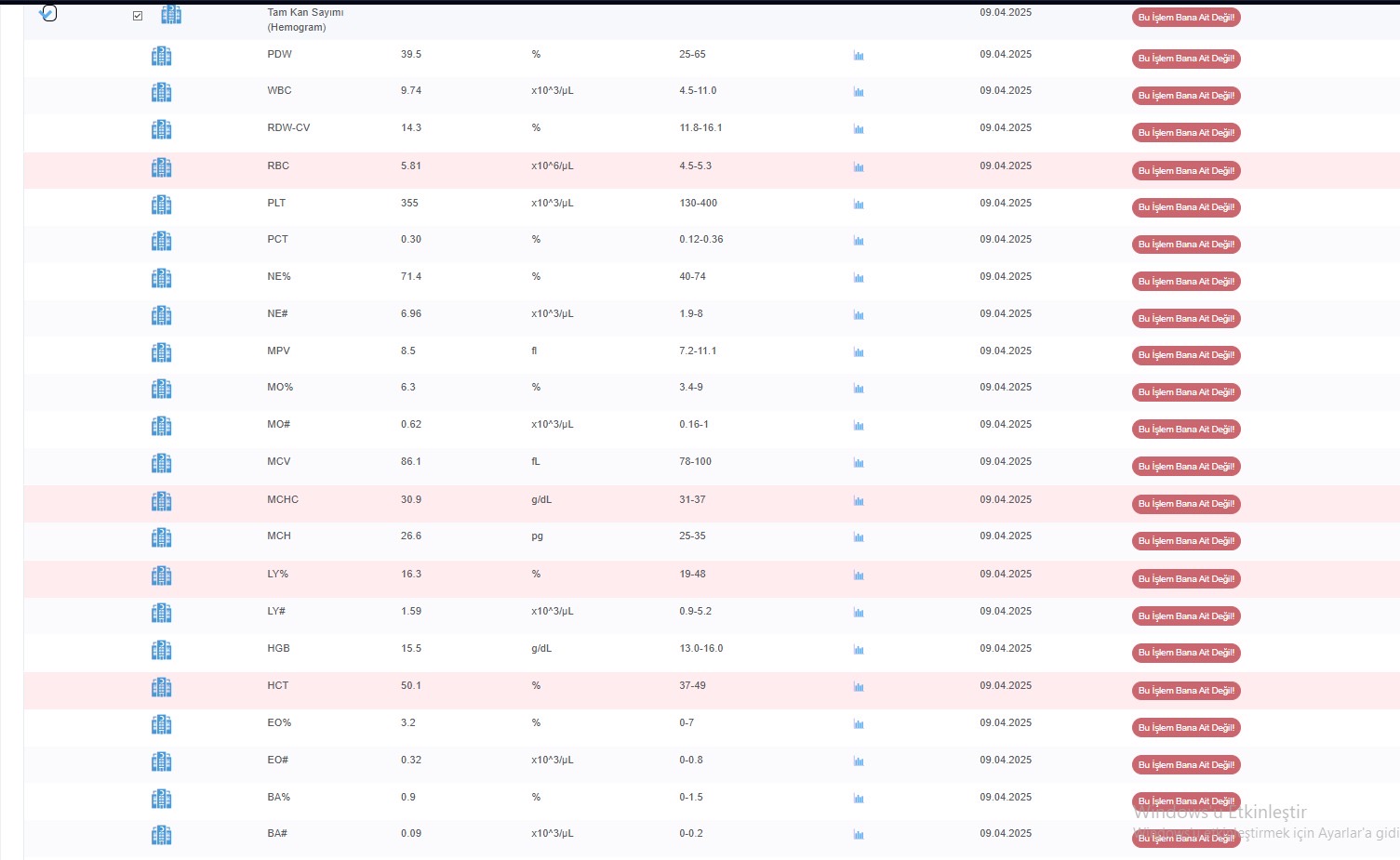Viewport: 1400px width, 860px height.
Task: Click 'Bu İşlem Bana Ait Değil!' in HCT row
Action: click(x=1186, y=691)
